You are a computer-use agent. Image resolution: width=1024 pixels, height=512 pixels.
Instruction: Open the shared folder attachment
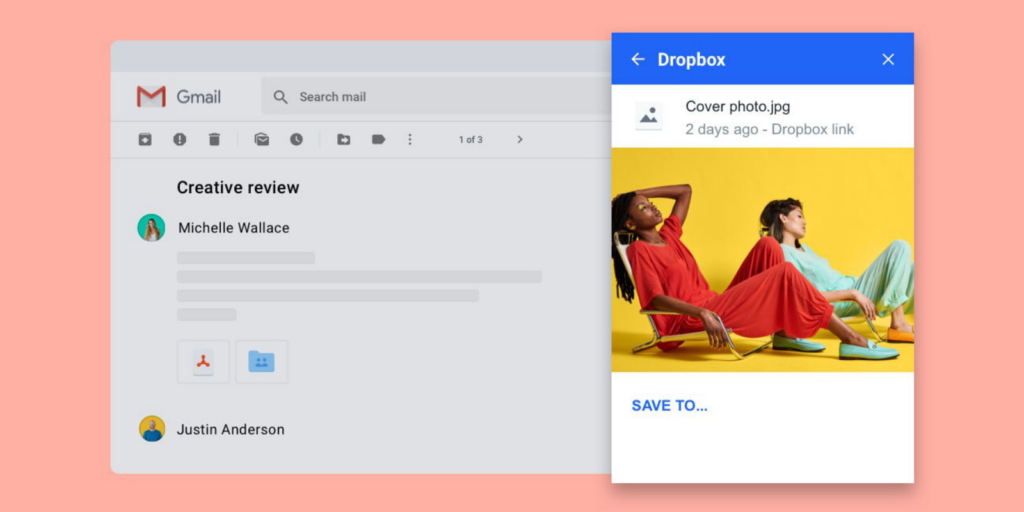(x=261, y=362)
